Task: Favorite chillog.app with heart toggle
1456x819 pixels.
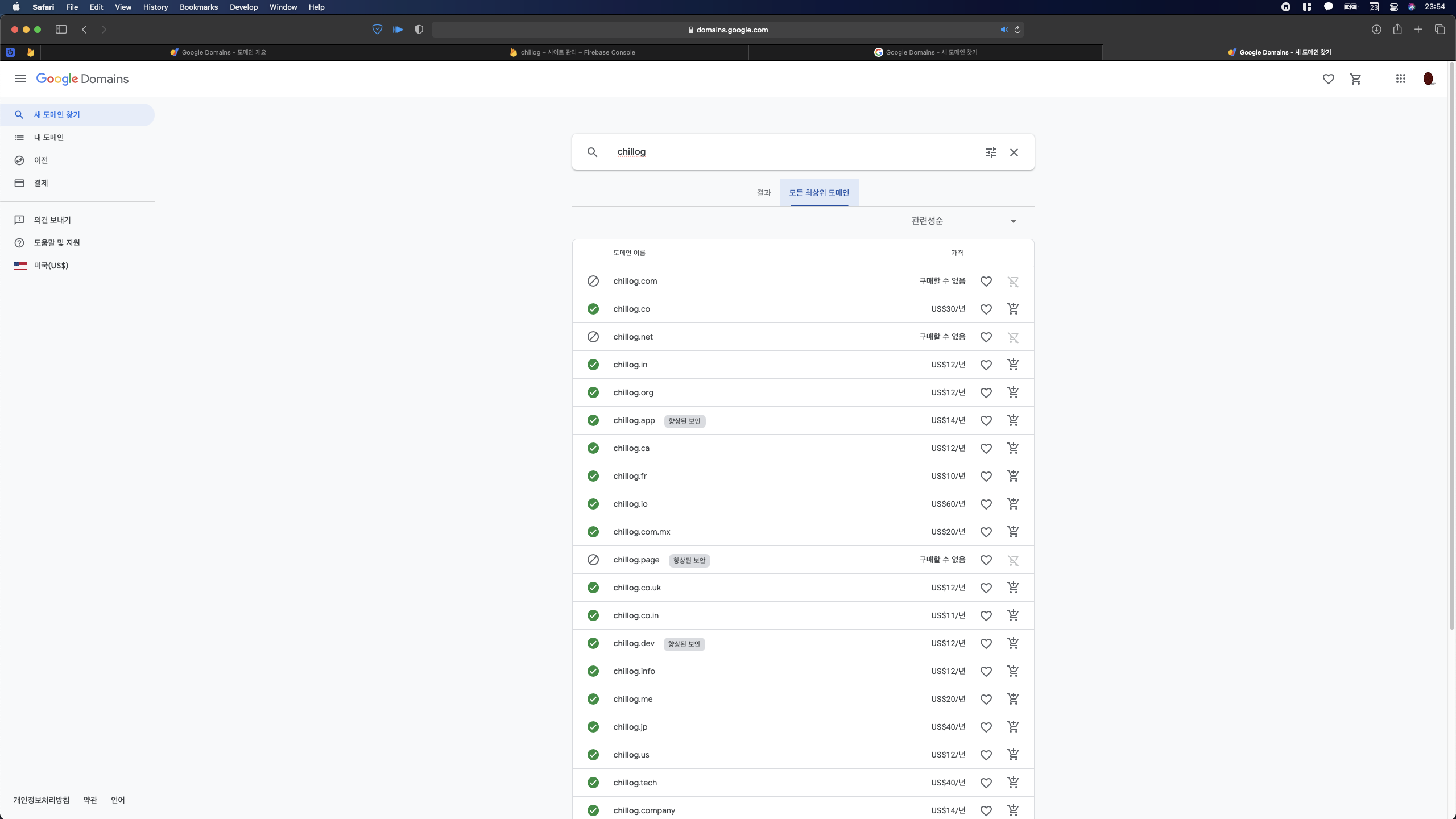Action: [x=986, y=421]
